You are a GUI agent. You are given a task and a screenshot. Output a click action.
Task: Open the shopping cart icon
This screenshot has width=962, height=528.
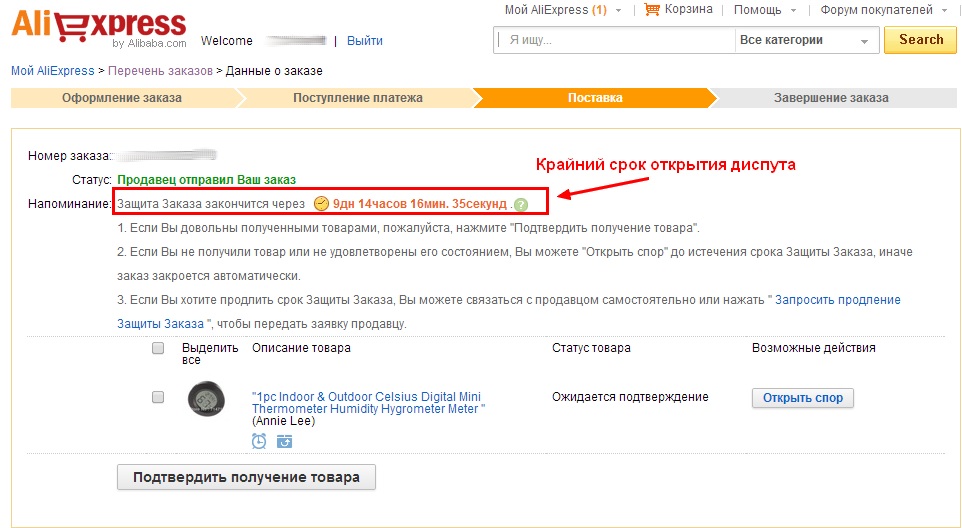[x=652, y=10]
